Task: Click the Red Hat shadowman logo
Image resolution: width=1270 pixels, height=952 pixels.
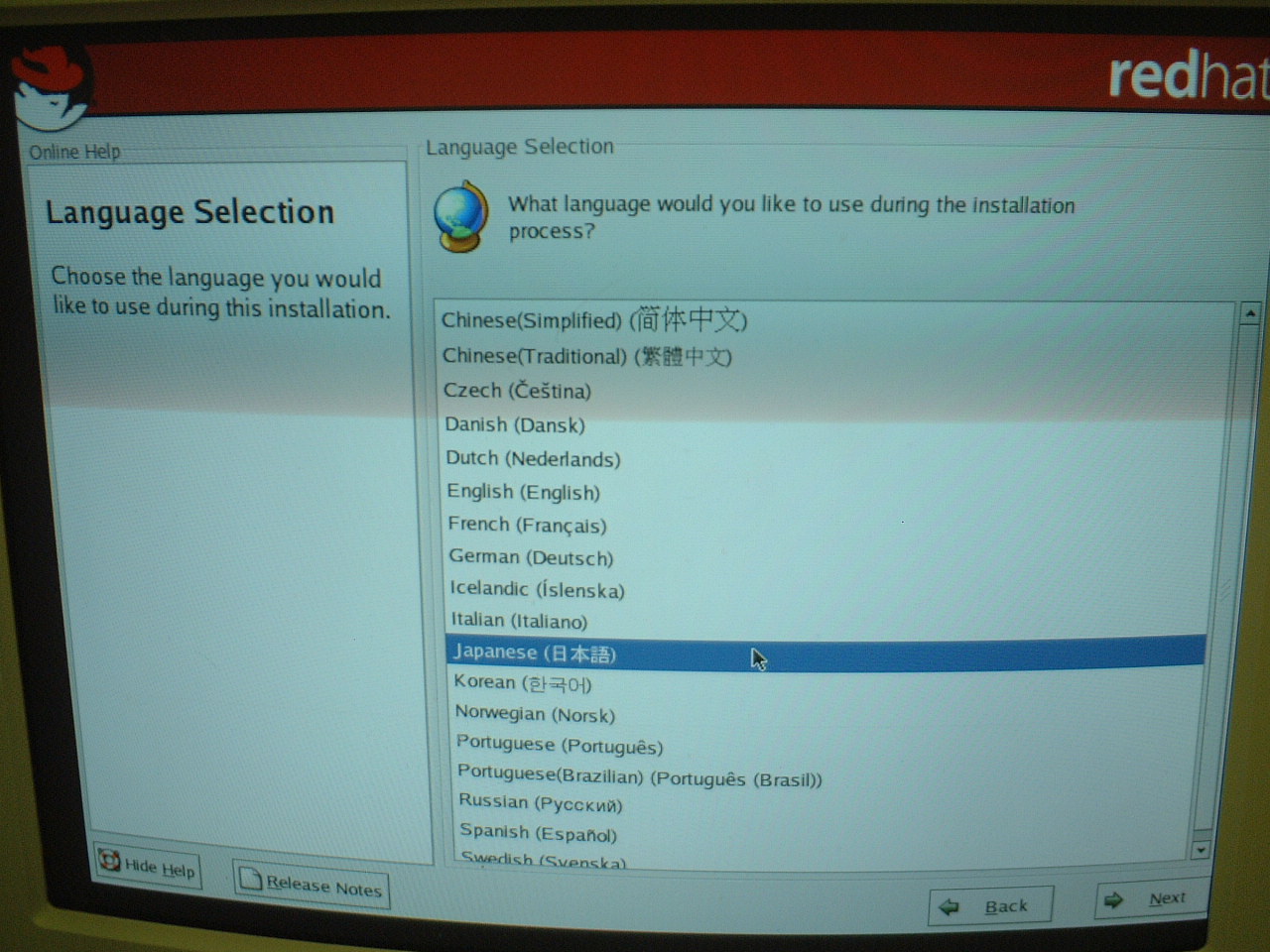Action: [52, 86]
